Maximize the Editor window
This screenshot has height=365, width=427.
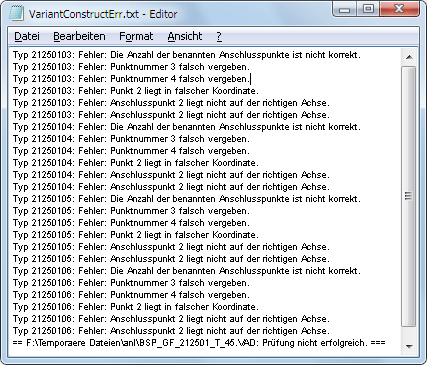pos(368,9)
